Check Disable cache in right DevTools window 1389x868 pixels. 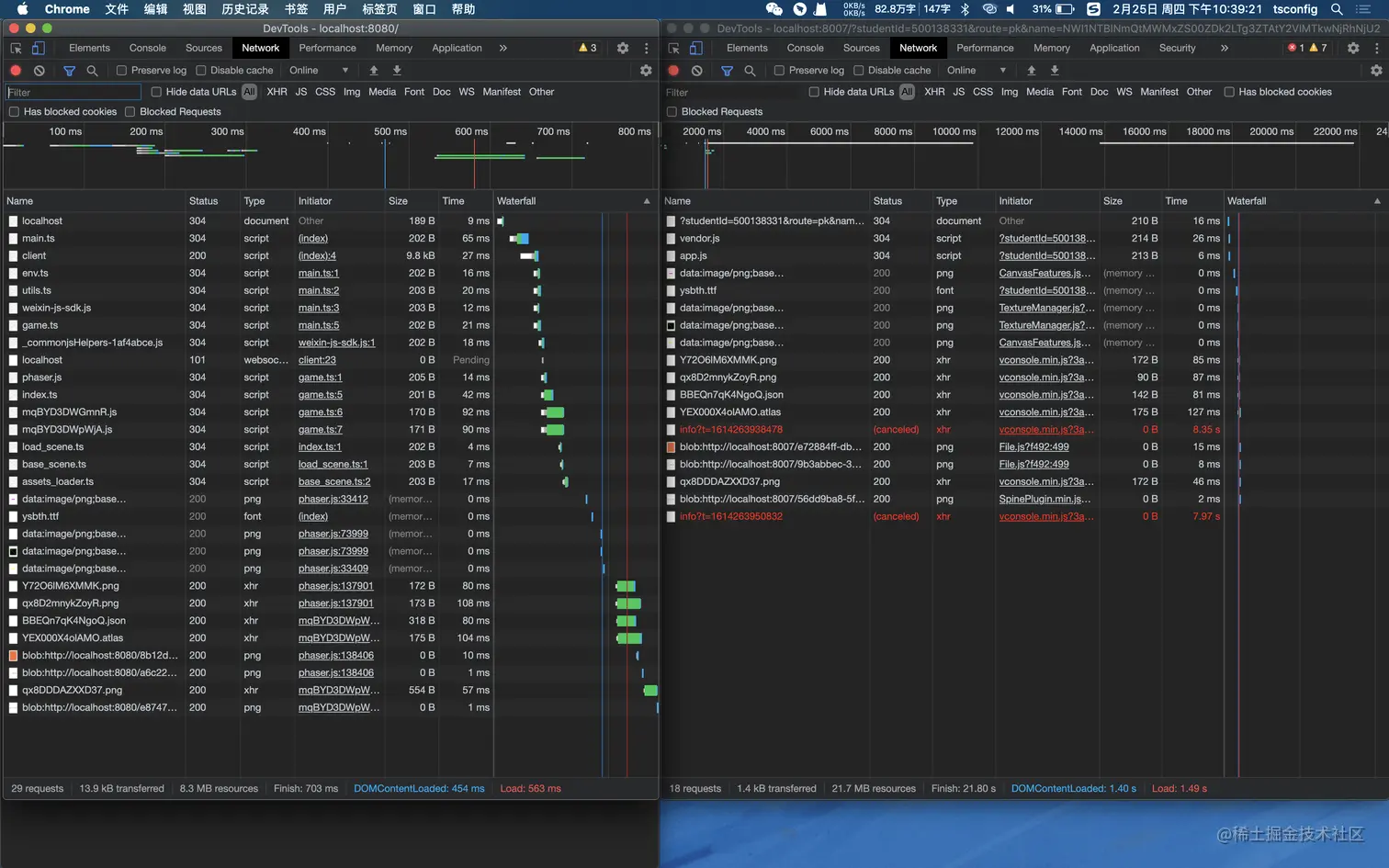859,71
